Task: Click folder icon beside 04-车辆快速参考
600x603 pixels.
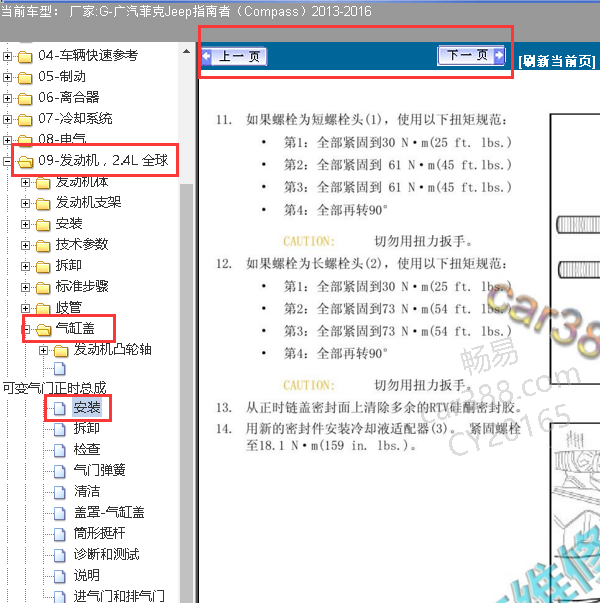Action: pos(25,57)
